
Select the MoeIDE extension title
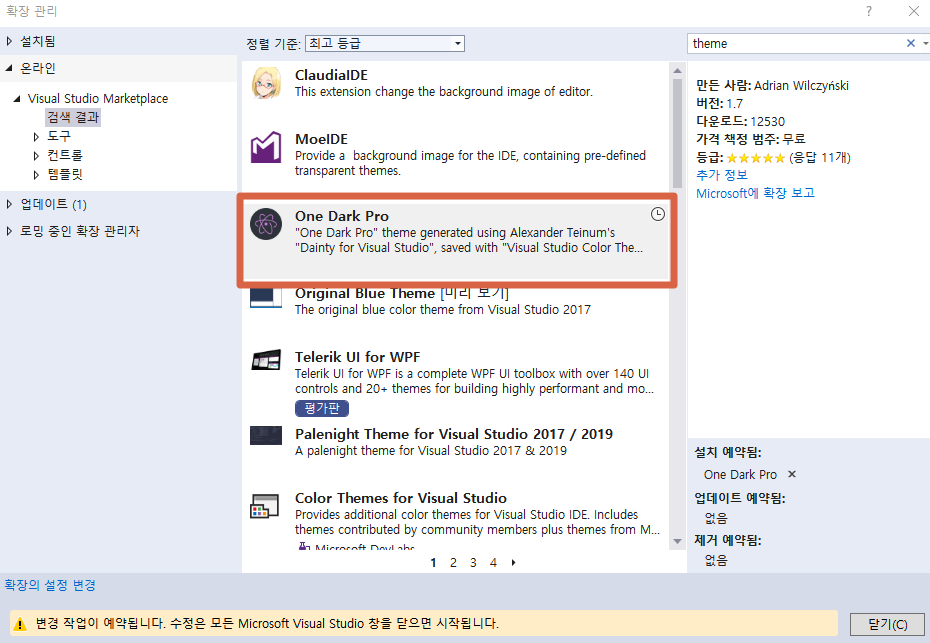[321, 139]
